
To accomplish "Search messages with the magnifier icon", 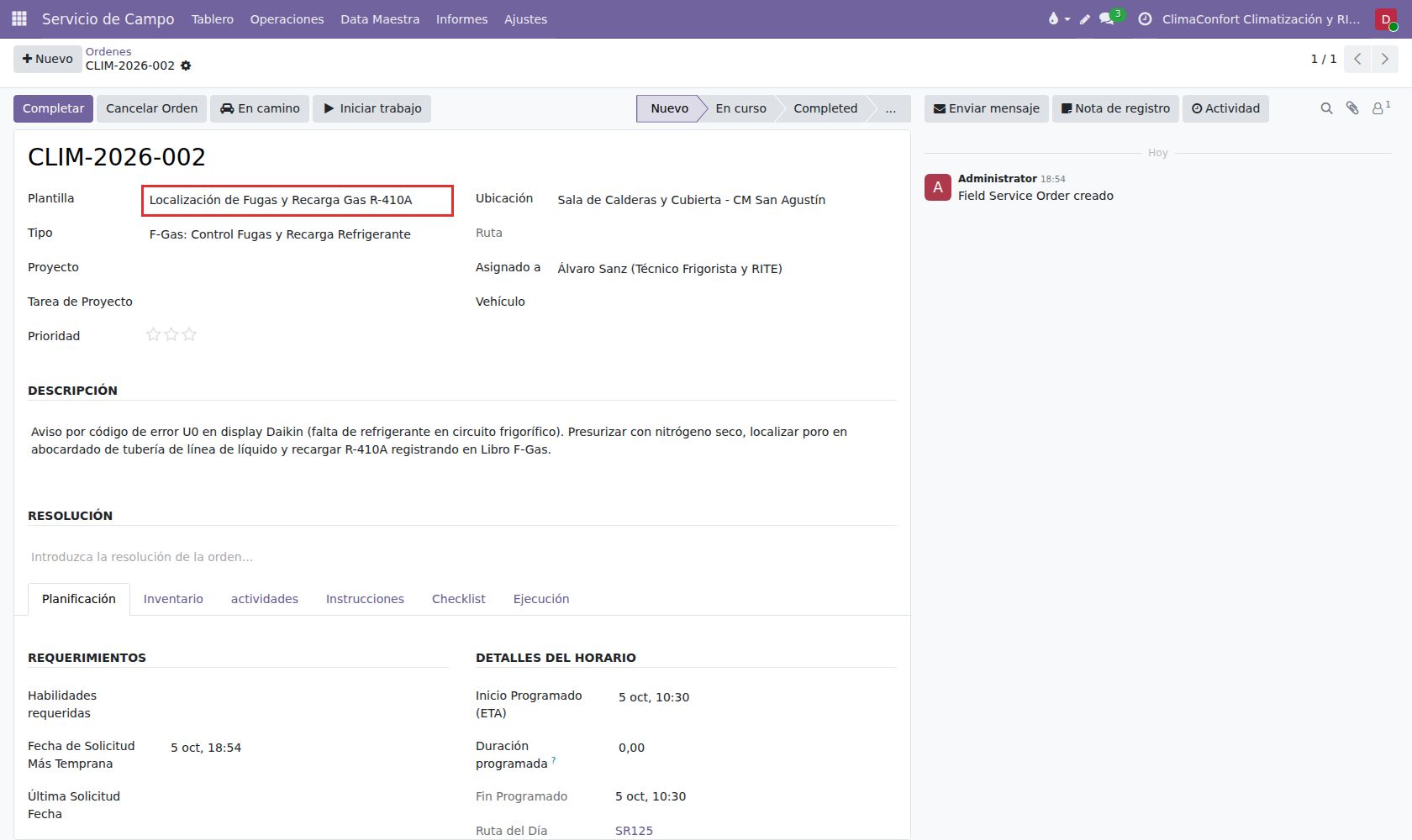I will pos(1326,108).
